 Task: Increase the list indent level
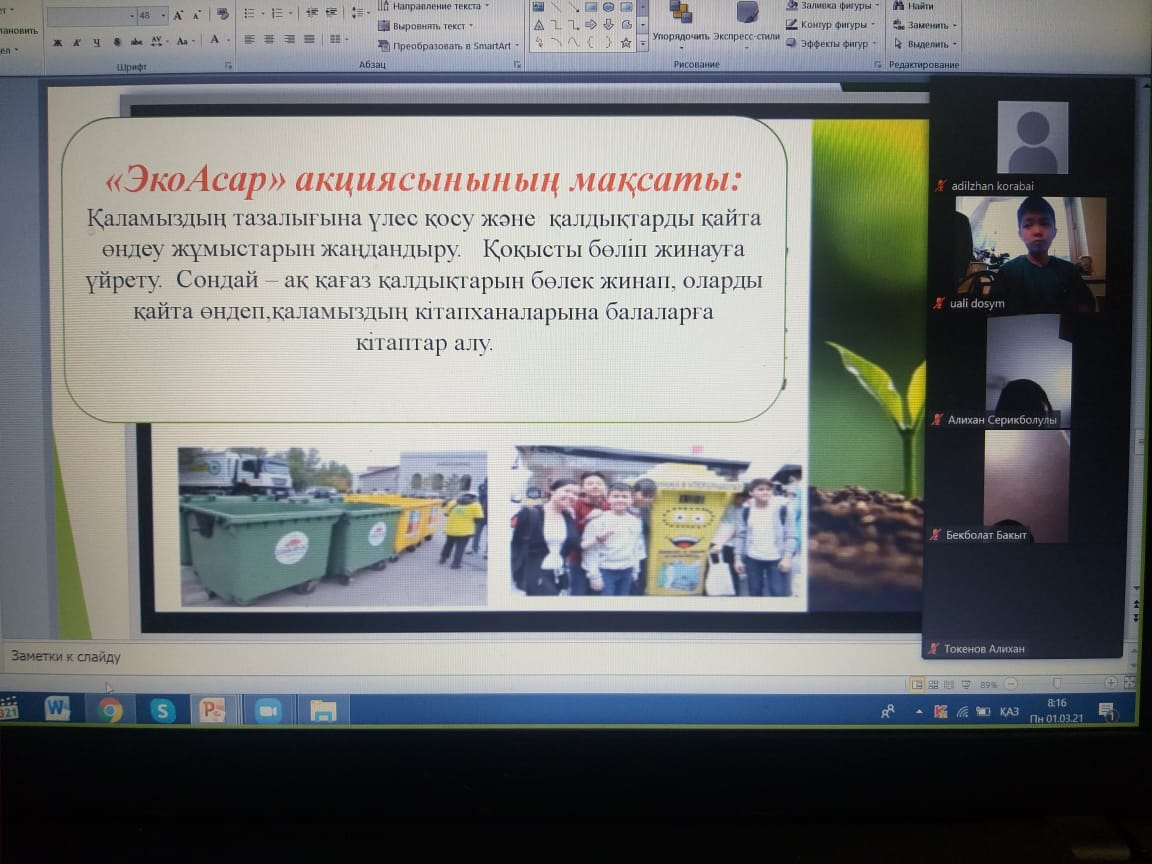pyautogui.click(x=332, y=12)
